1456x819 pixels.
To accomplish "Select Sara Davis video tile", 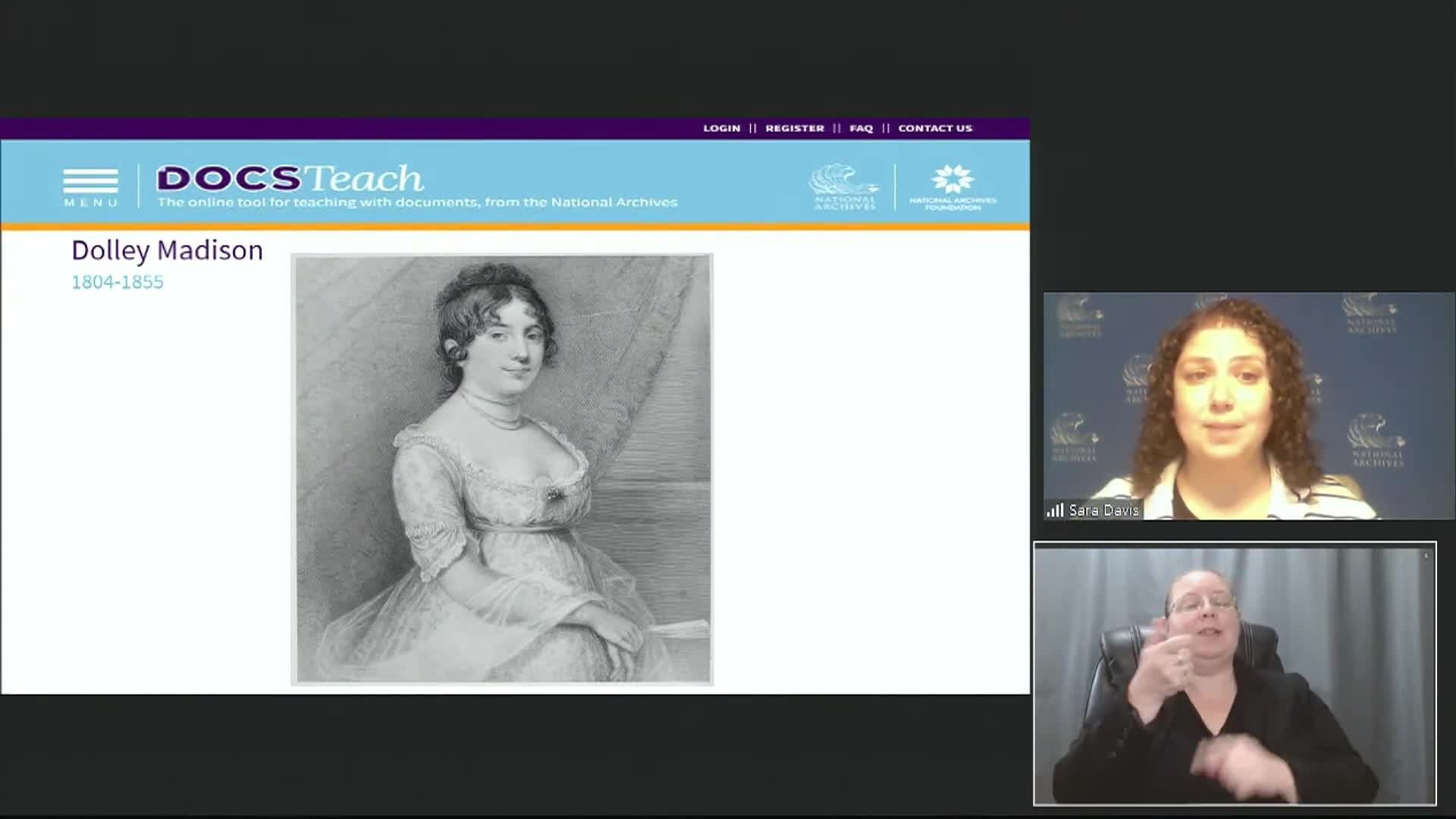I will tap(1249, 406).
